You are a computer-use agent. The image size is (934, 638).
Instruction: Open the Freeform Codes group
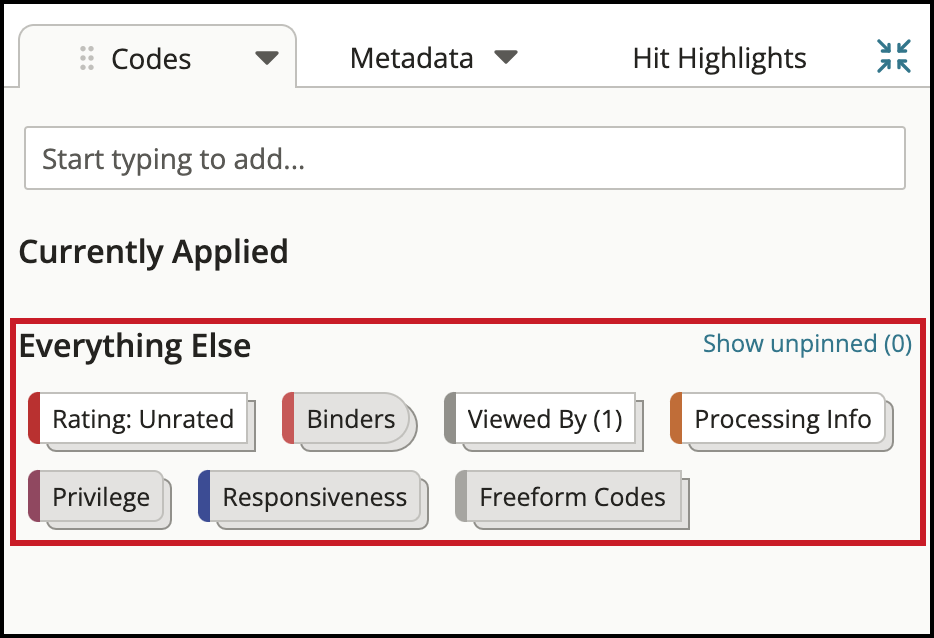[572, 497]
